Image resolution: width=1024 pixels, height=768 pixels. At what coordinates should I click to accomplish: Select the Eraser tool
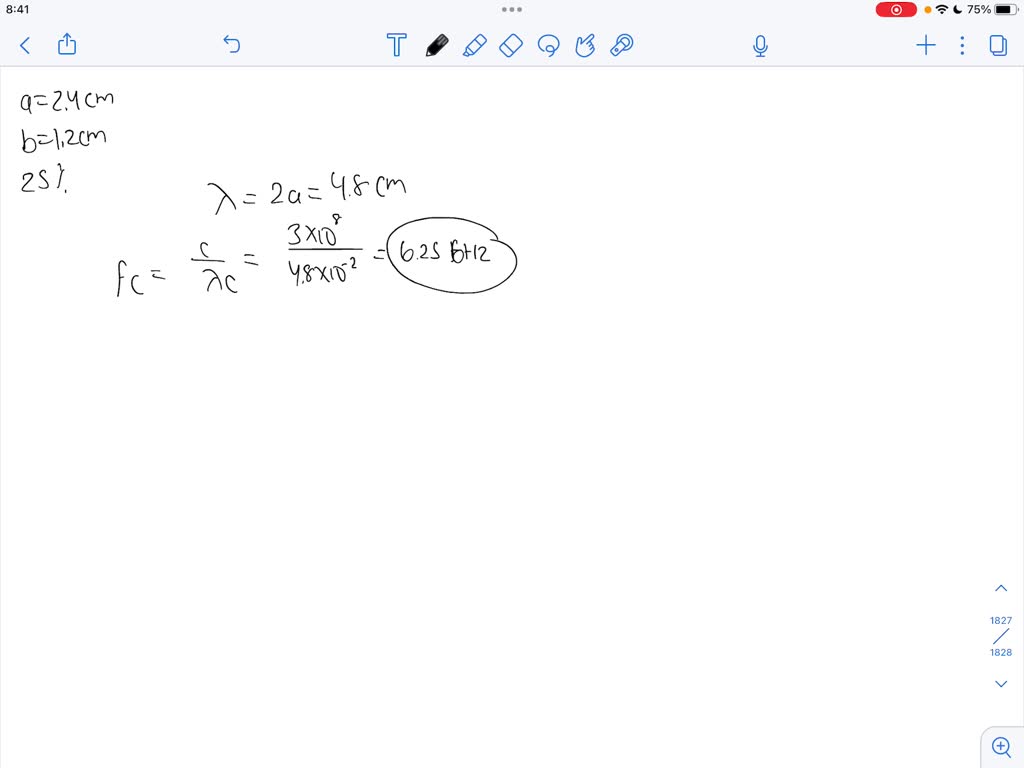[511, 45]
